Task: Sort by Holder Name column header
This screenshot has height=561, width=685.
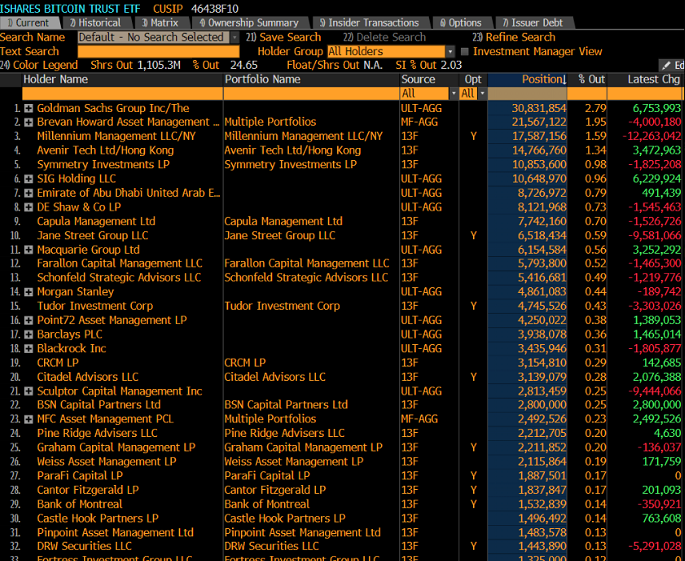Action: [x=55, y=80]
